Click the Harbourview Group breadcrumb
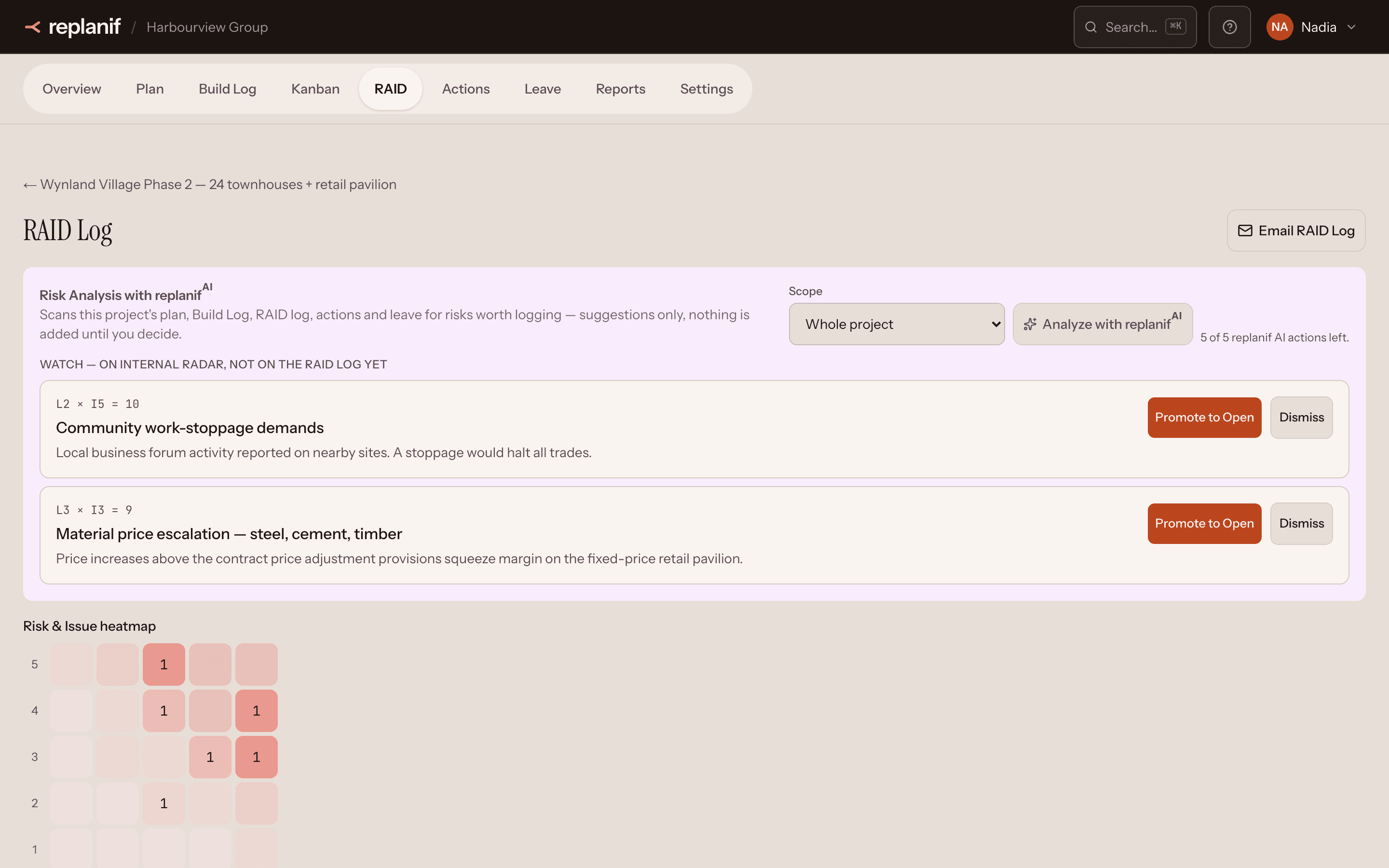Screen dimensions: 1389x868 (x=207, y=27)
